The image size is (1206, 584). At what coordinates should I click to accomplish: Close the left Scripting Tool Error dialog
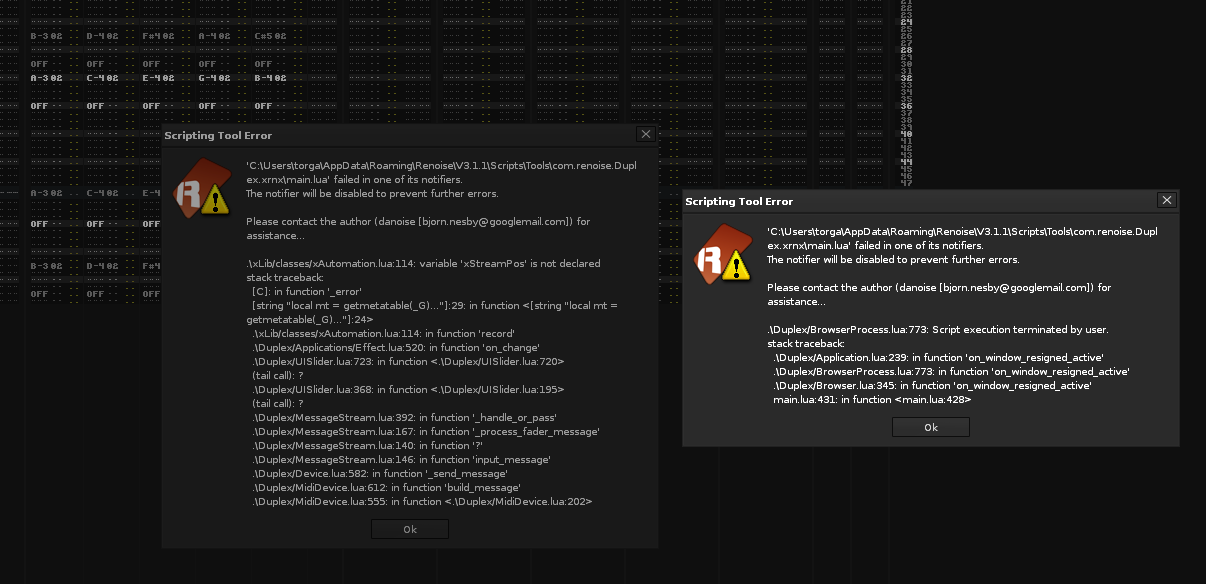(x=646, y=134)
